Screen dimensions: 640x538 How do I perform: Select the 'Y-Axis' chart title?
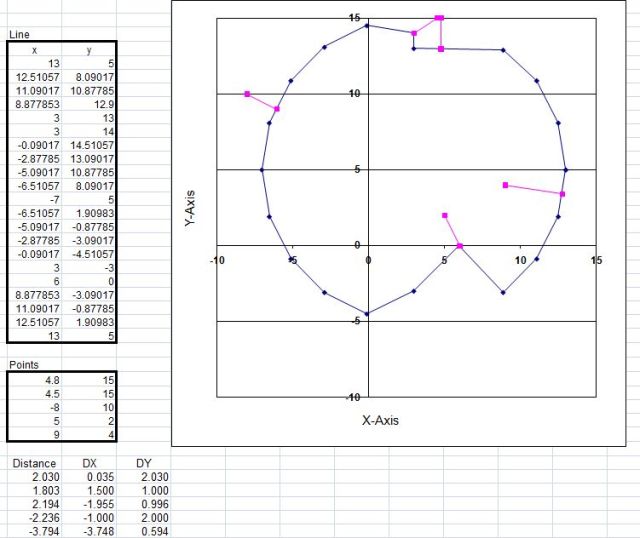190,207
